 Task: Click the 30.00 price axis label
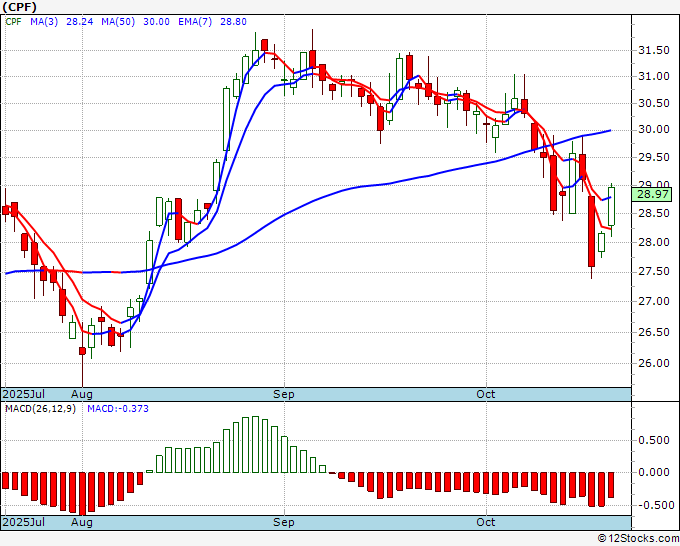point(654,130)
